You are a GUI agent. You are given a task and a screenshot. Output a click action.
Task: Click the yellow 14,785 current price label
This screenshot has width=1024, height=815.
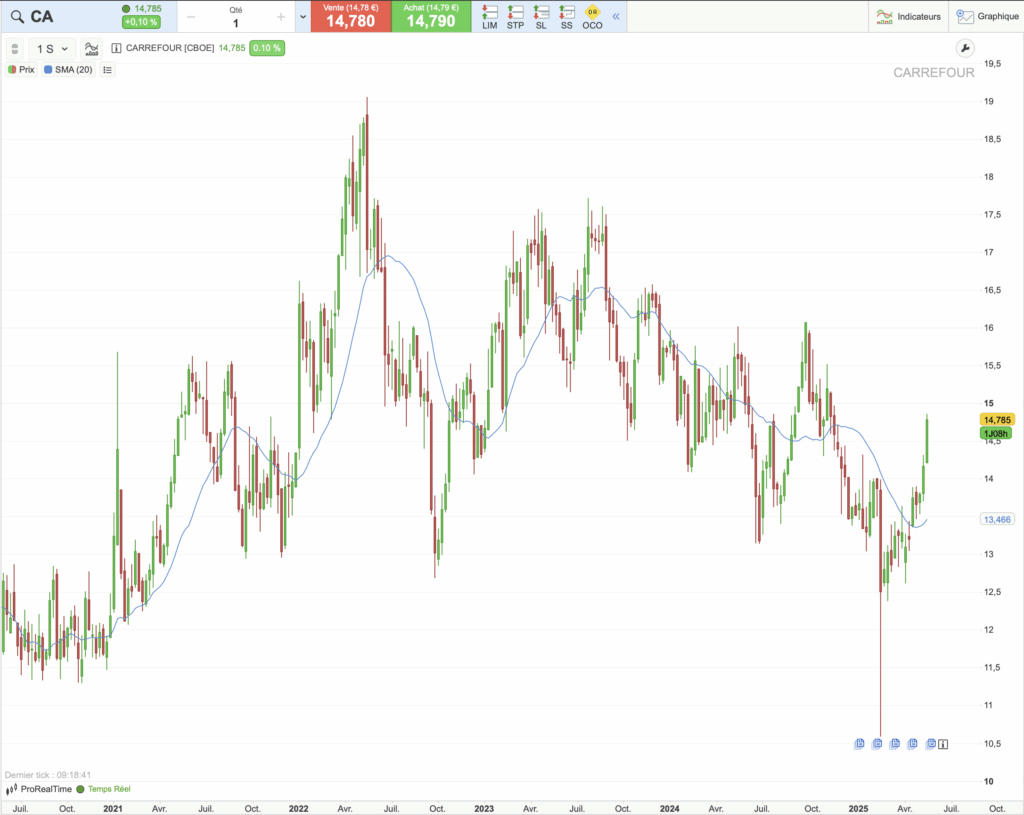997,420
